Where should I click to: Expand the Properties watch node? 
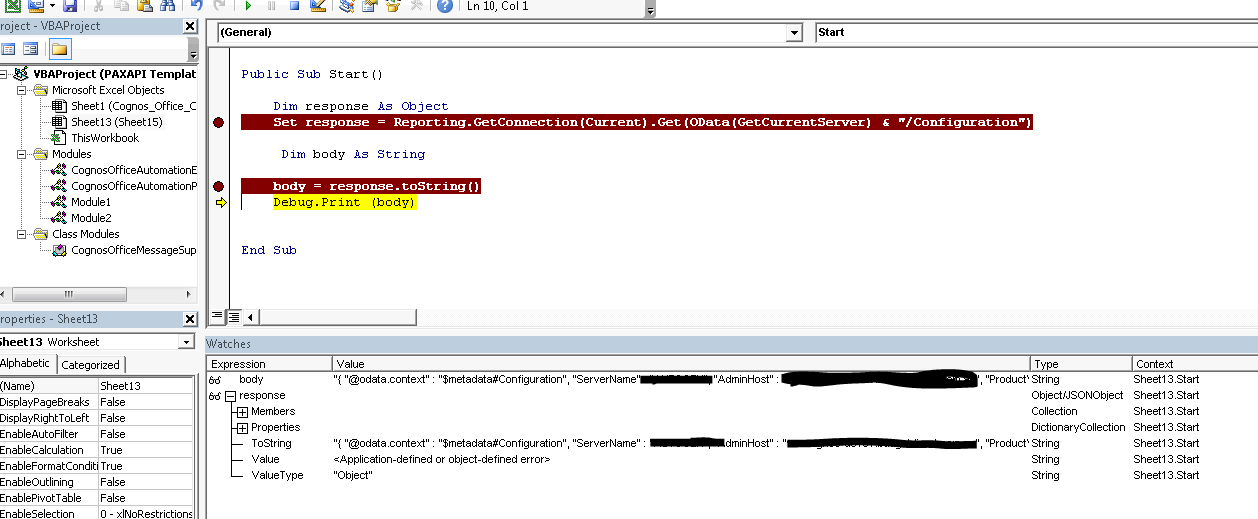click(242, 428)
